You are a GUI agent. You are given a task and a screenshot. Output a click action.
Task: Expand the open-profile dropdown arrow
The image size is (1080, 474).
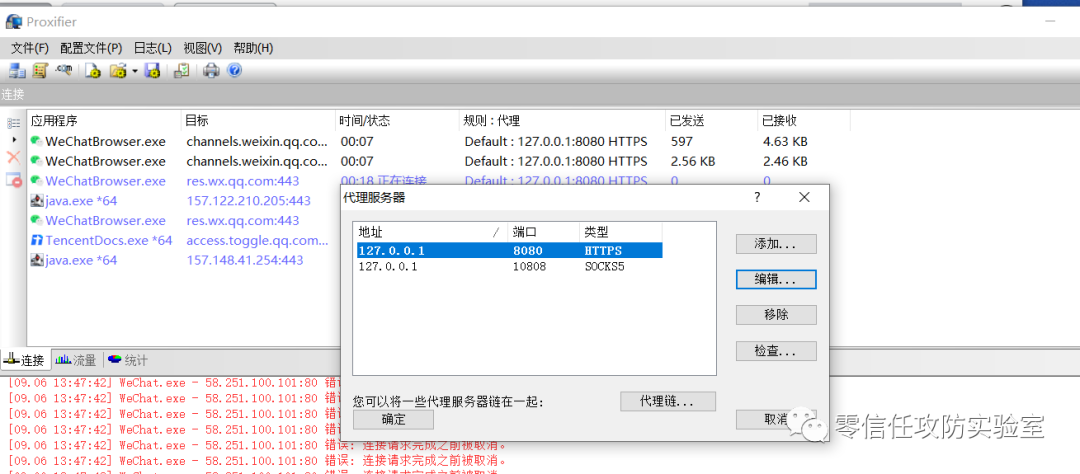135,70
